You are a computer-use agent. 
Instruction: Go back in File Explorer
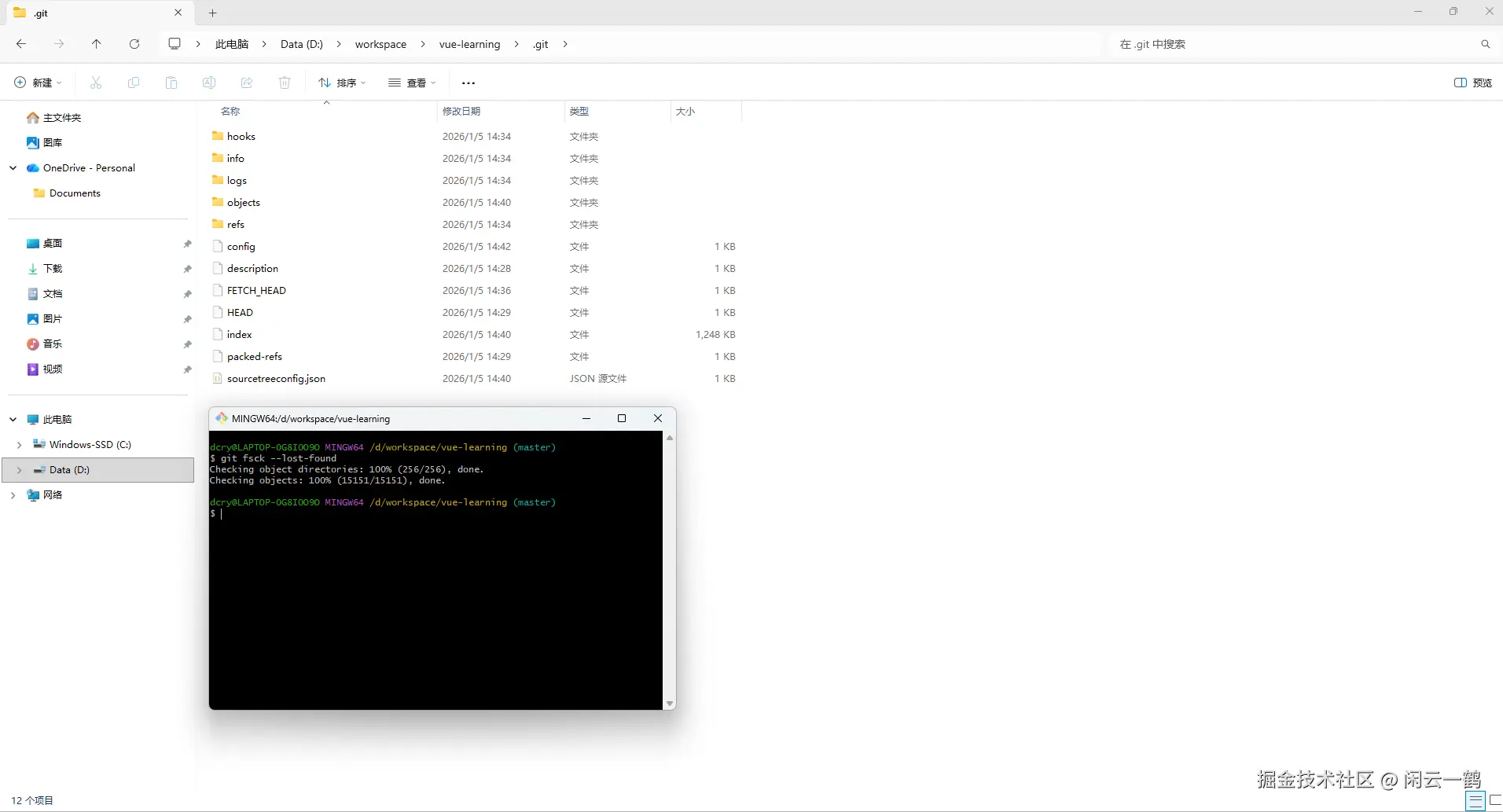pos(21,44)
